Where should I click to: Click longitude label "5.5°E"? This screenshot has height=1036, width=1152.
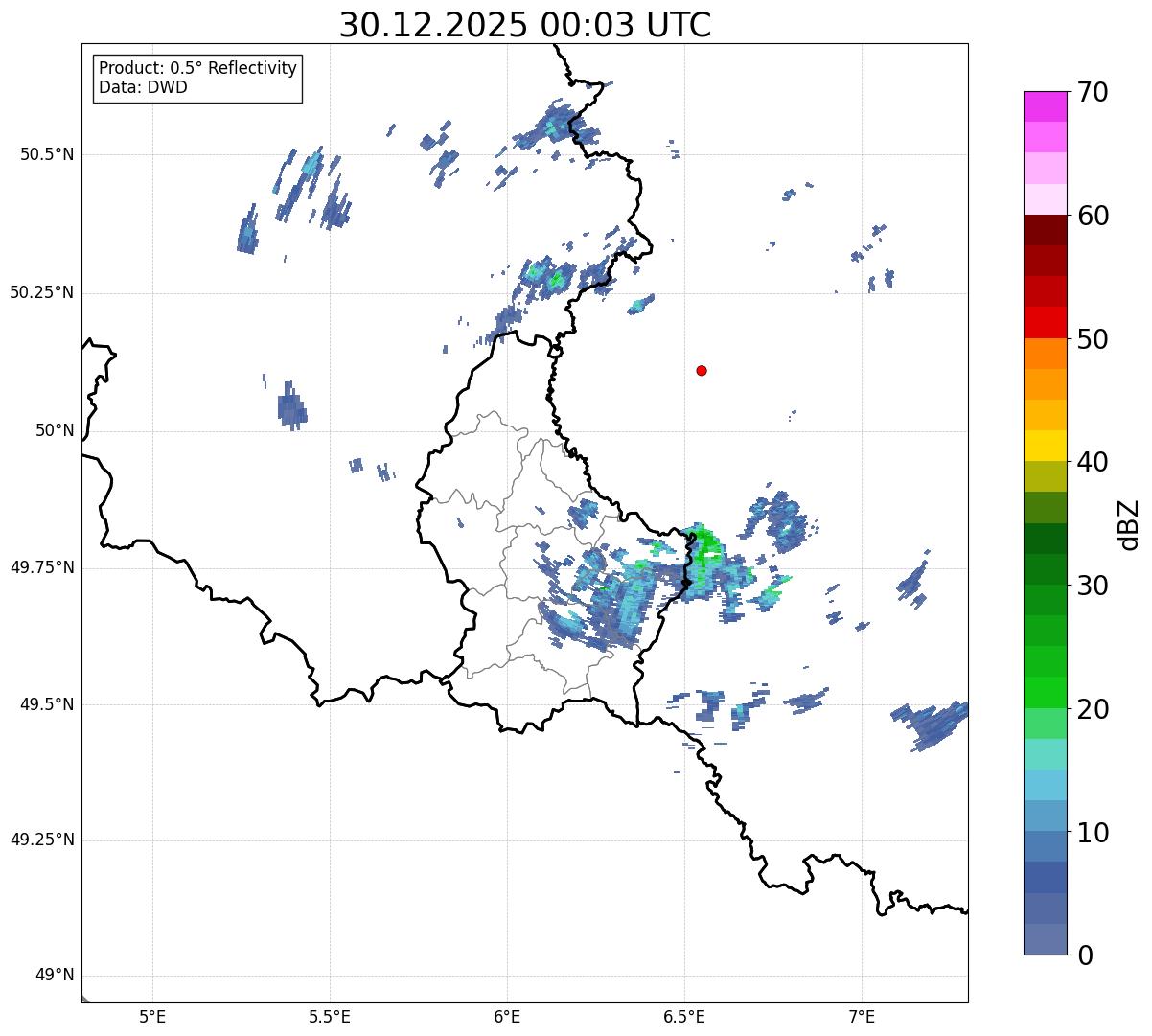330,1017
